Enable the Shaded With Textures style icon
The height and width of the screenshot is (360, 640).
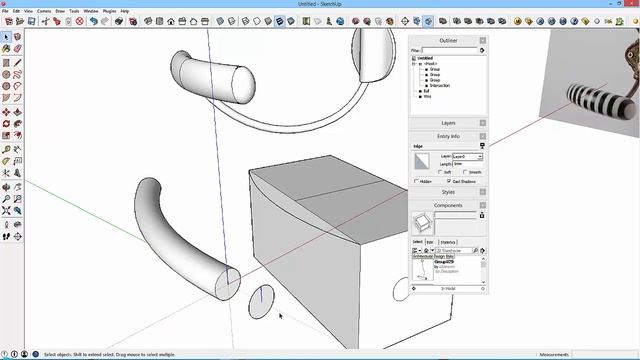point(280,21)
